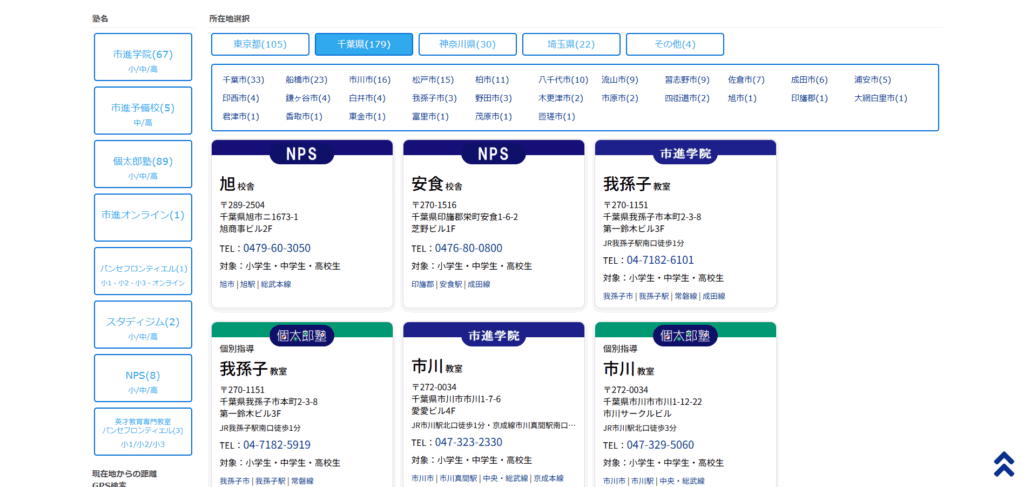Call phone number 04-7182-5919
This screenshot has width=1024, height=487.
click(277, 445)
